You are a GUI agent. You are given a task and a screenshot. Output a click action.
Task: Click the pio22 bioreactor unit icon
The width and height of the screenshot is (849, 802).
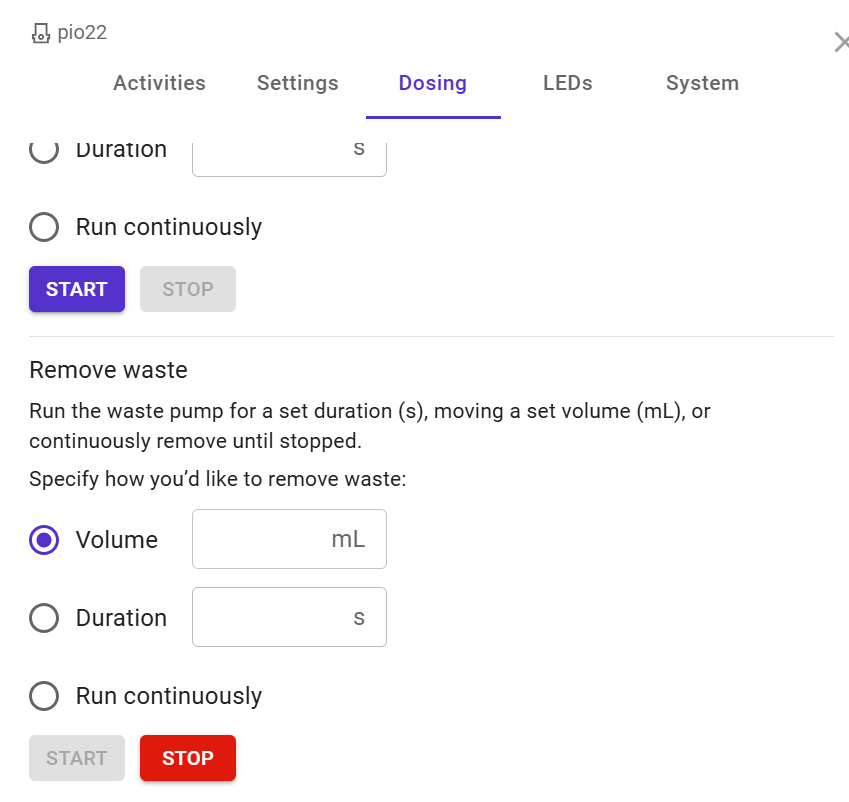[41, 34]
